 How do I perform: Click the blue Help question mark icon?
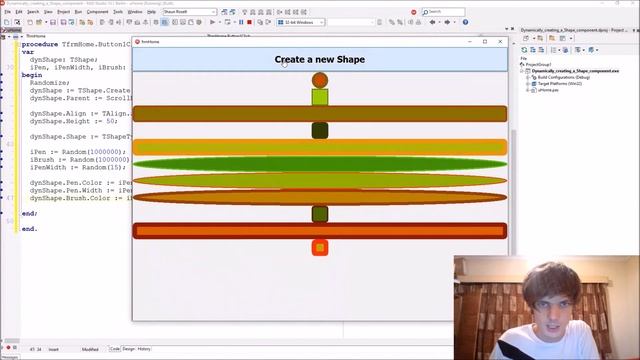point(465,22)
